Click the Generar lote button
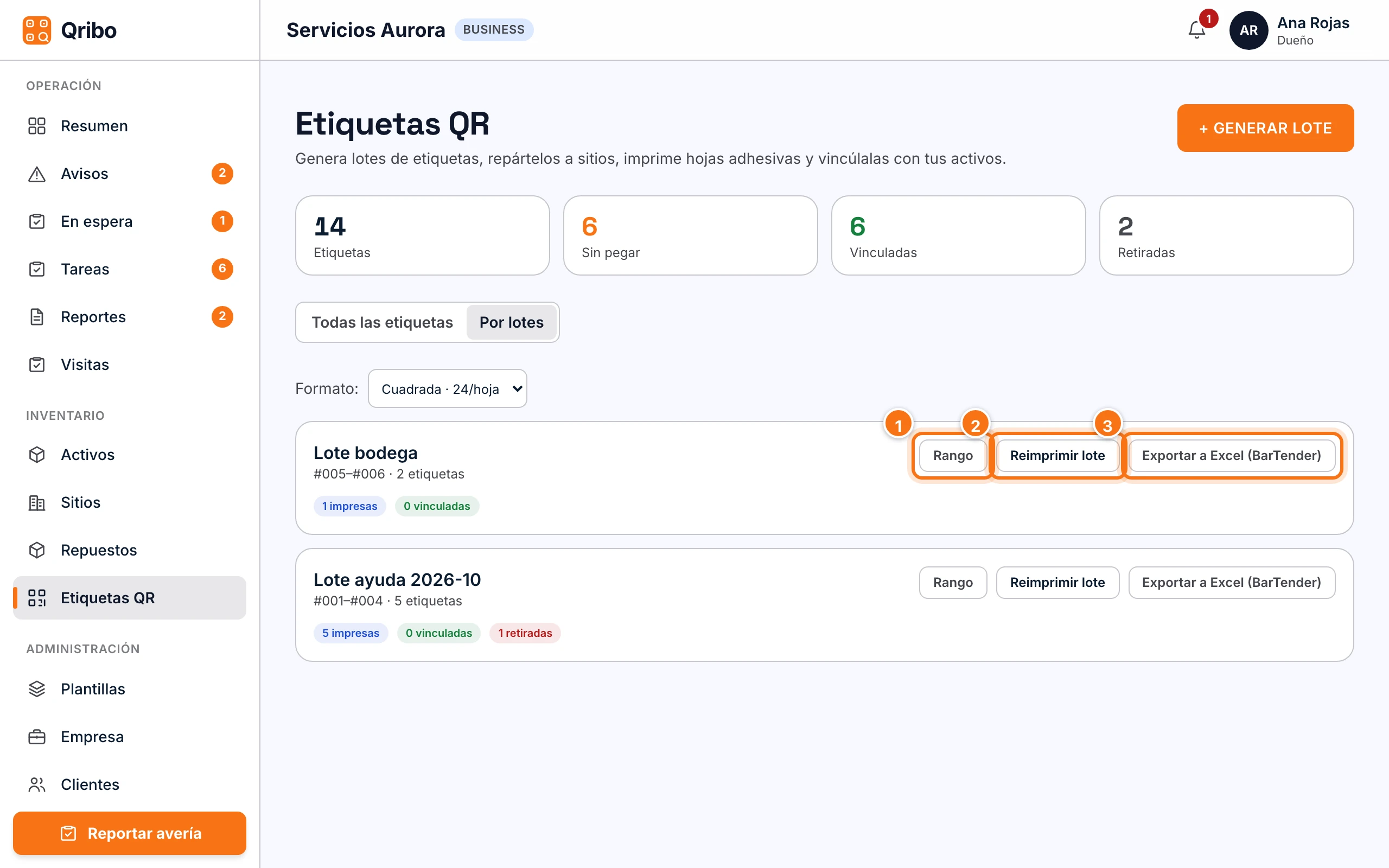Screen dimensions: 1389x868 tap(1265, 127)
